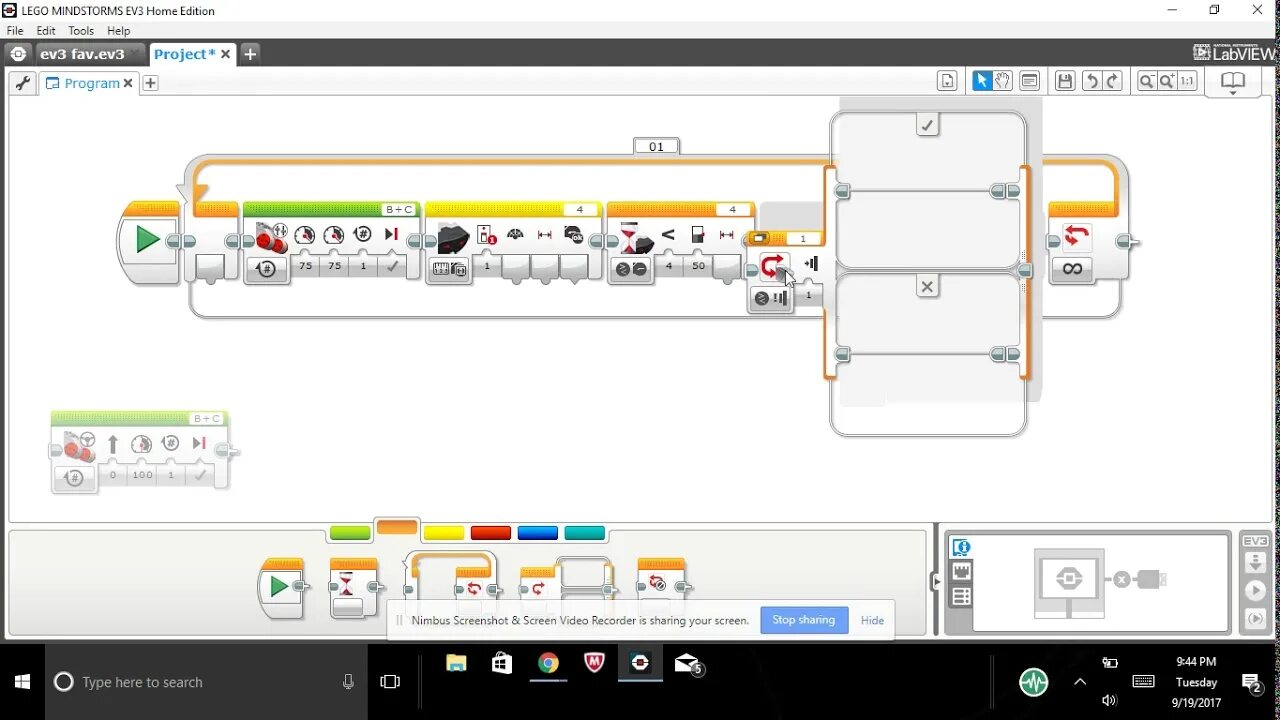Open loop infinity mode selector
Screen dimensions: 1280x720
[1072, 269]
